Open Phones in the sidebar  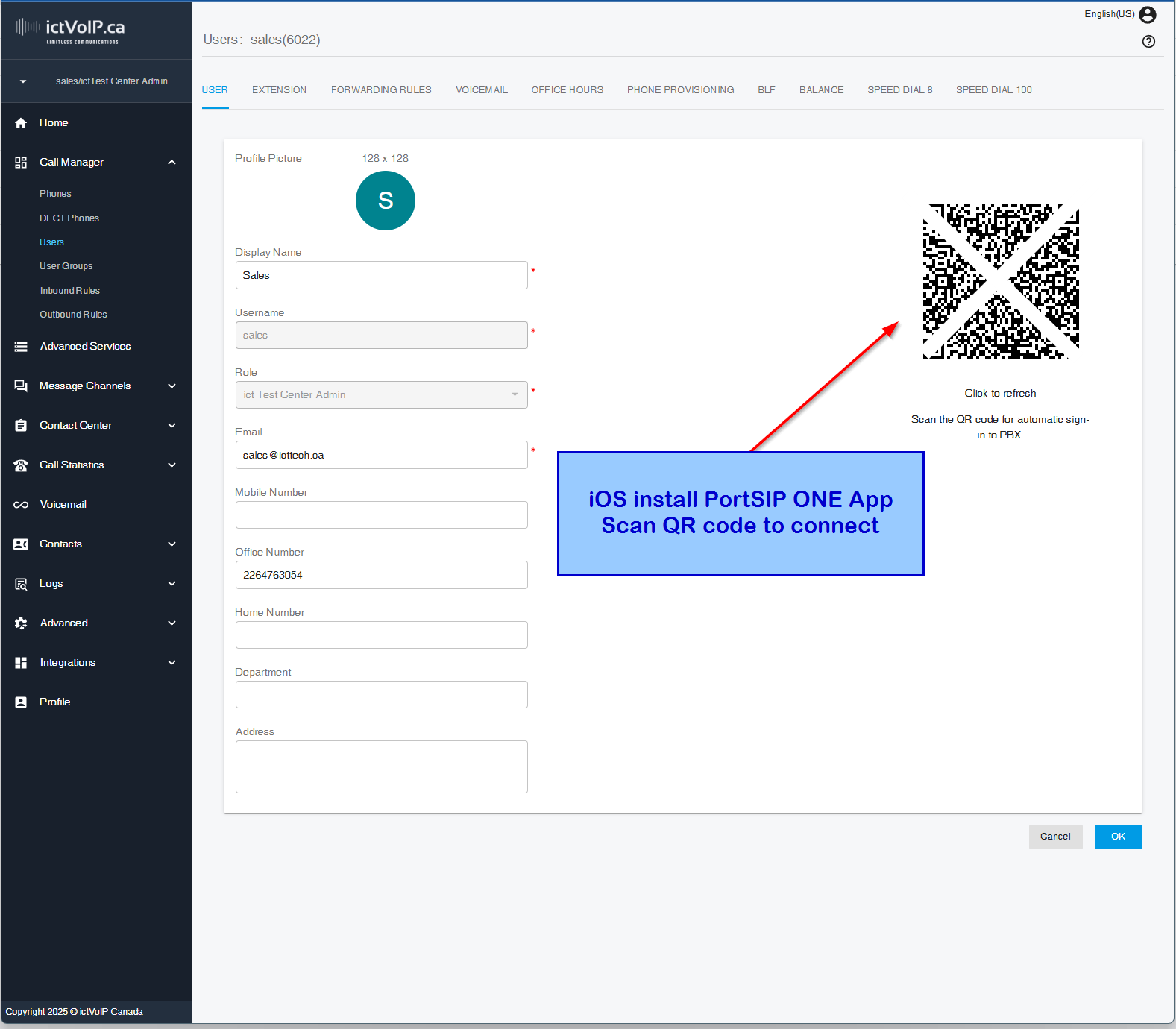tap(55, 194)
